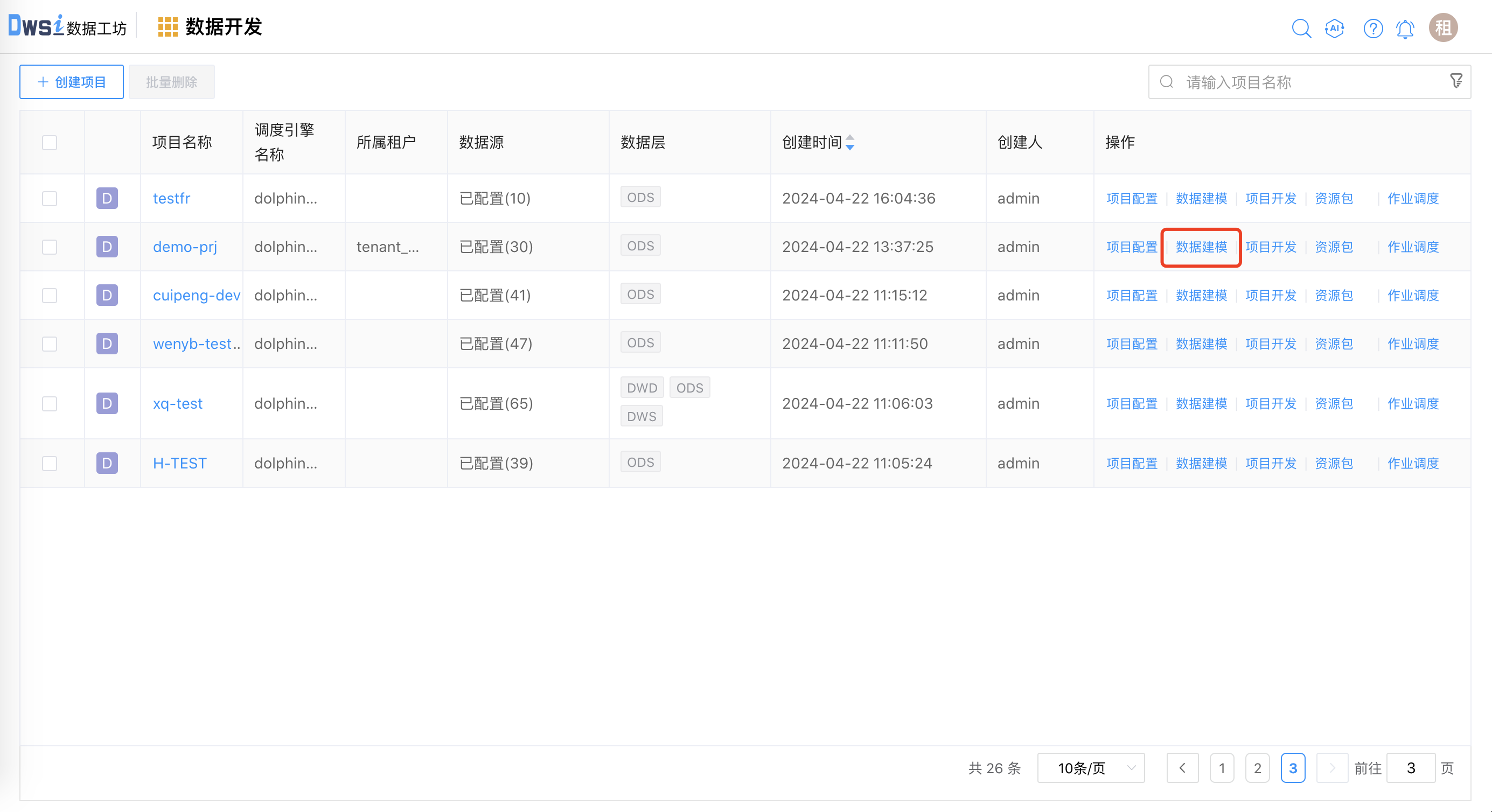Open the AI assistant icon

click(1335, 28)
